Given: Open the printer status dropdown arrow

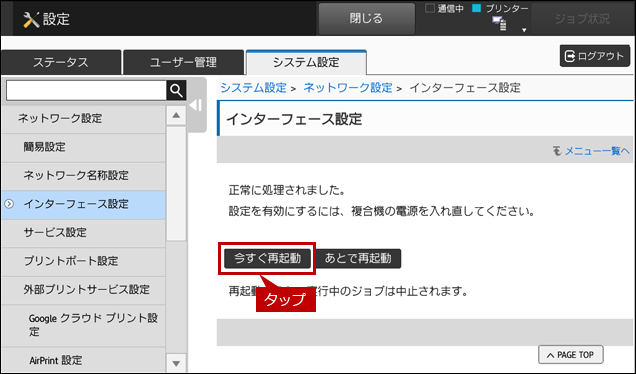Looking at the screenshot, I should point(524,30).
